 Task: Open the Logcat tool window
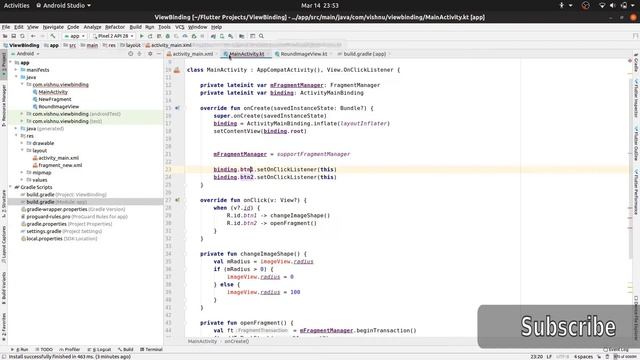[99, 349]
